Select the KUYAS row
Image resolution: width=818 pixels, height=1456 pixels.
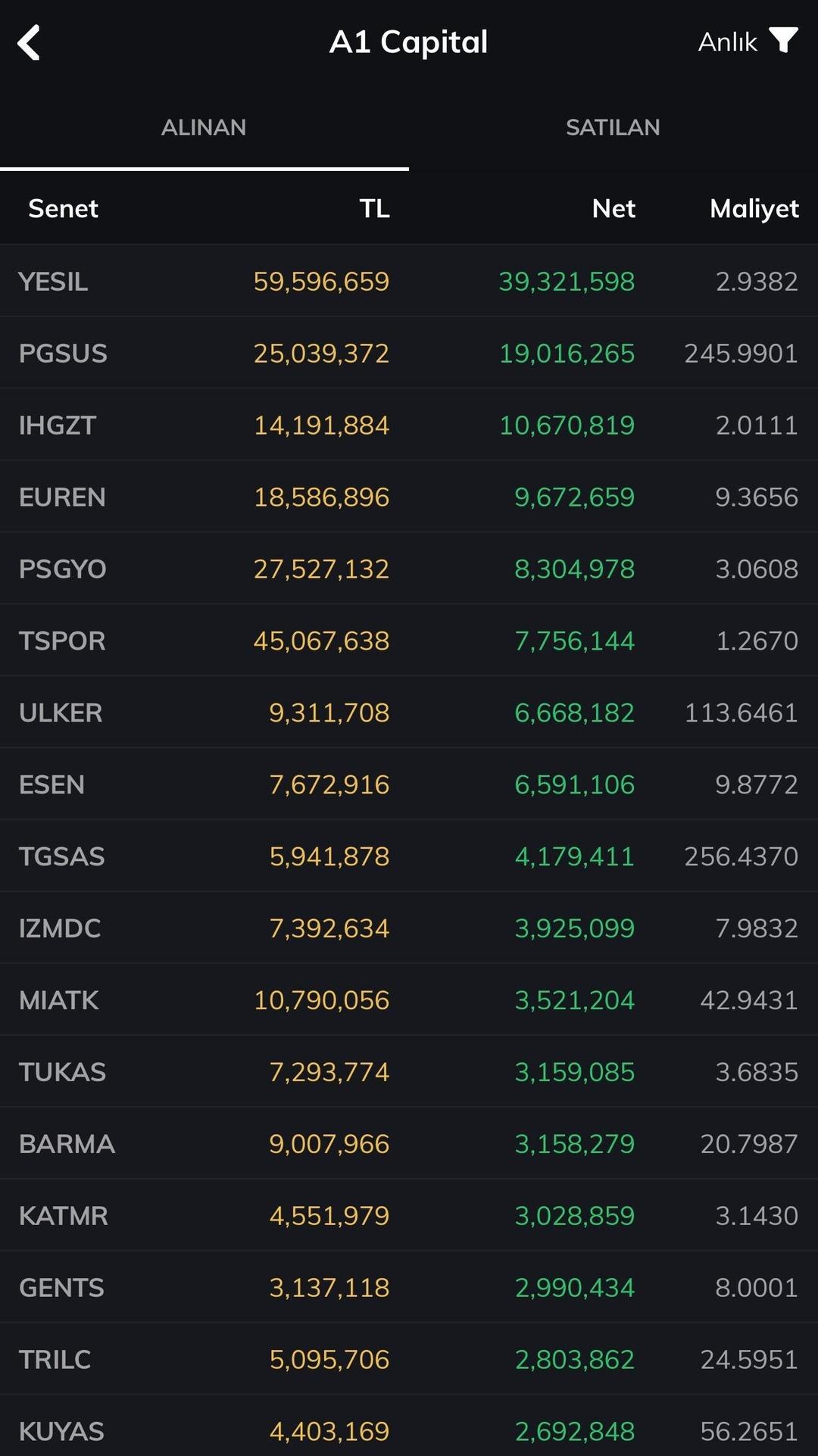tap(409, 1428)
